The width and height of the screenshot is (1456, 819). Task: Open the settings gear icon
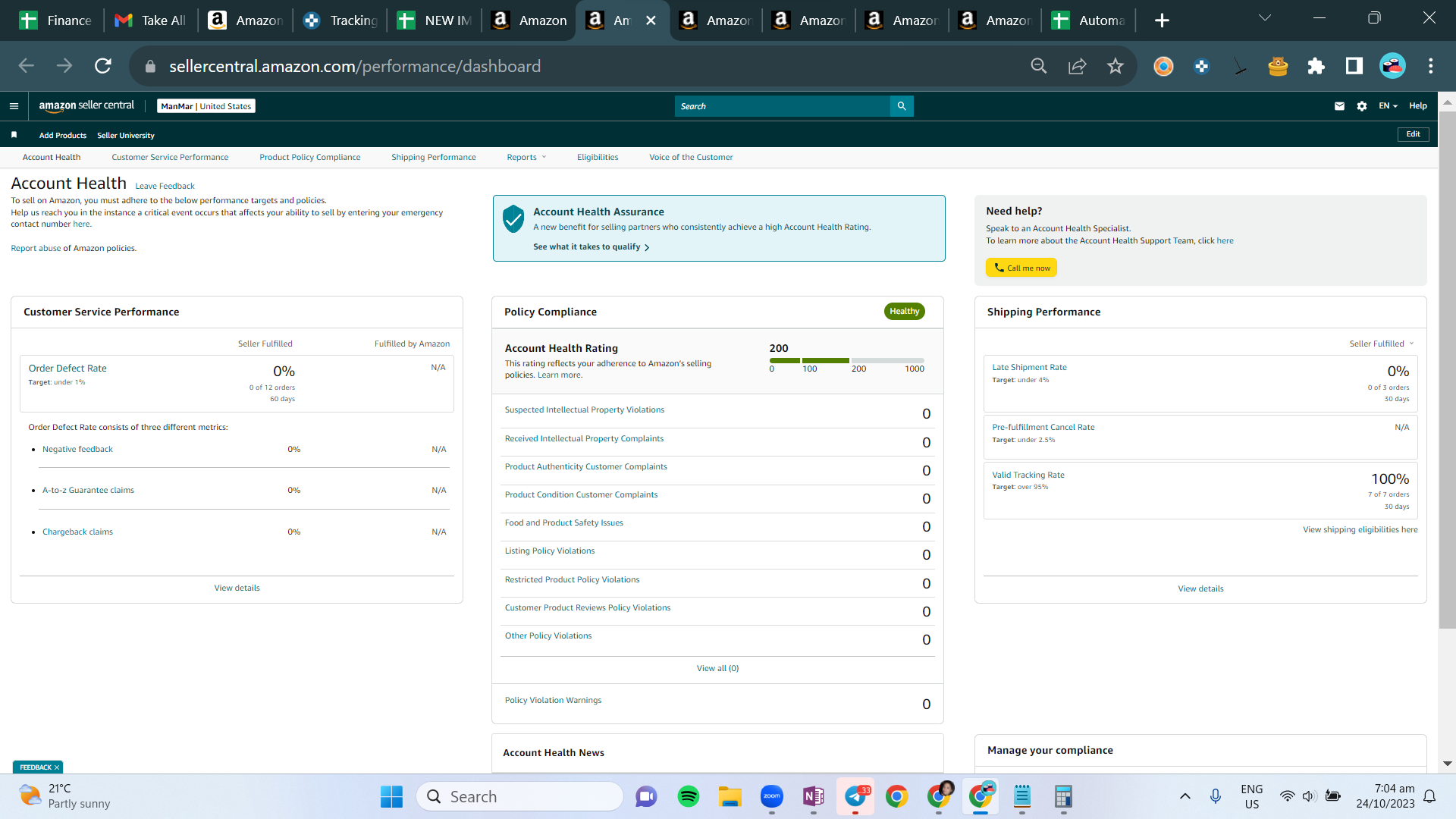tap(1362, 106)
